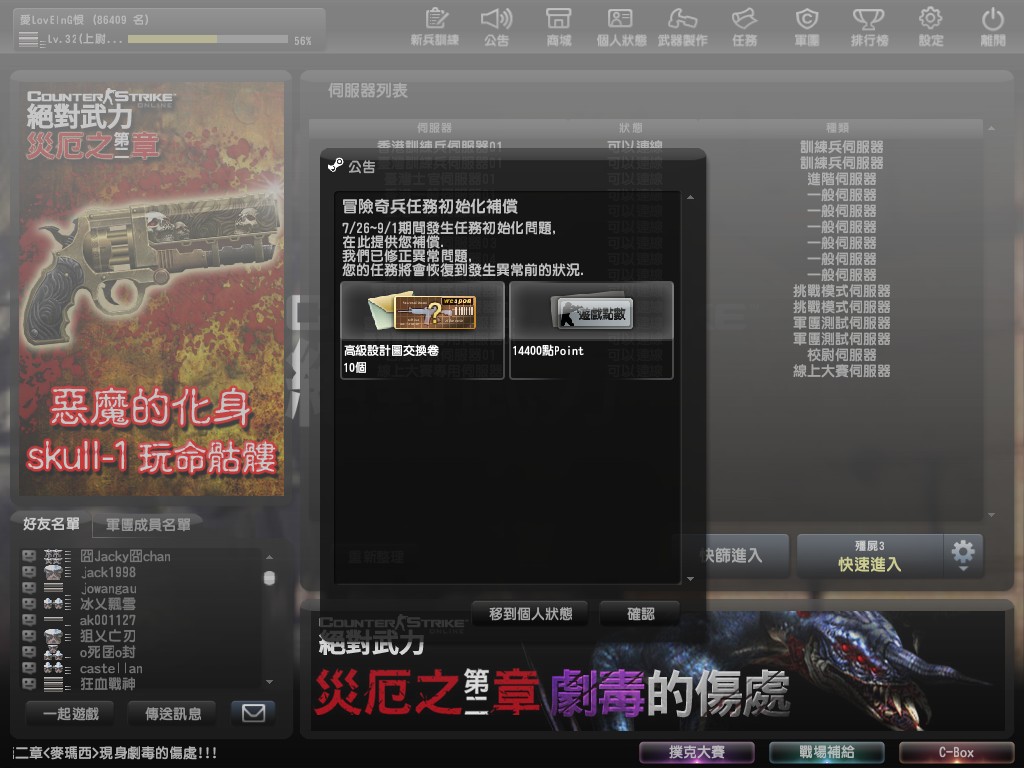Click the 快篩進入 filter join button

coord(731,556)
